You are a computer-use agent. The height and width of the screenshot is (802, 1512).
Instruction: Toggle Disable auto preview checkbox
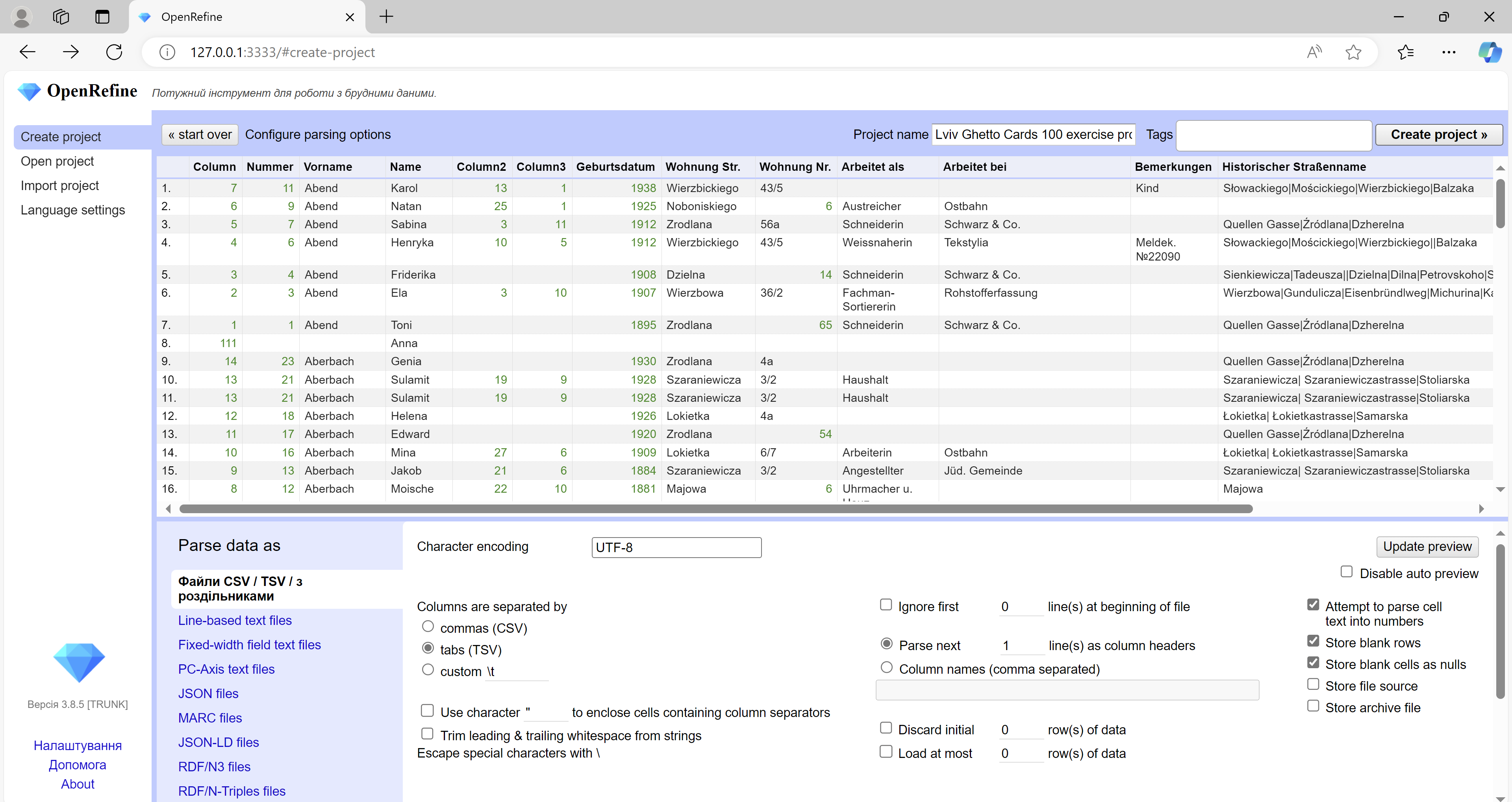point(1347,571)
